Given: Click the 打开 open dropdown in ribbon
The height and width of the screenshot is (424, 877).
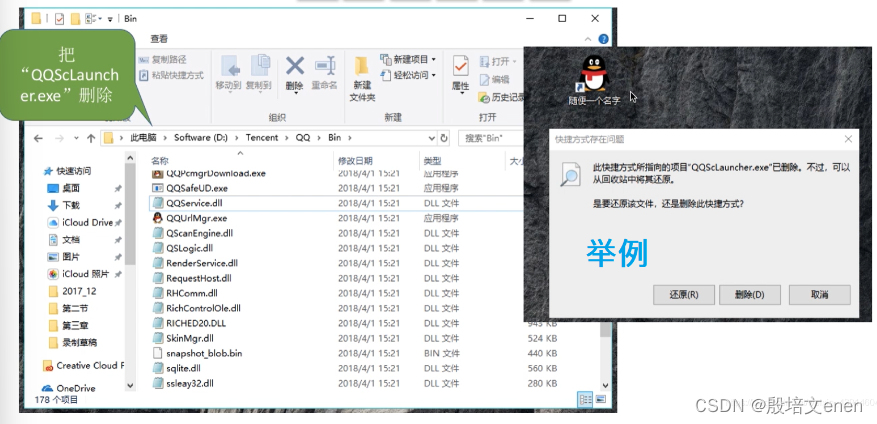Looking at the screenshot, I should click(498, 61).
